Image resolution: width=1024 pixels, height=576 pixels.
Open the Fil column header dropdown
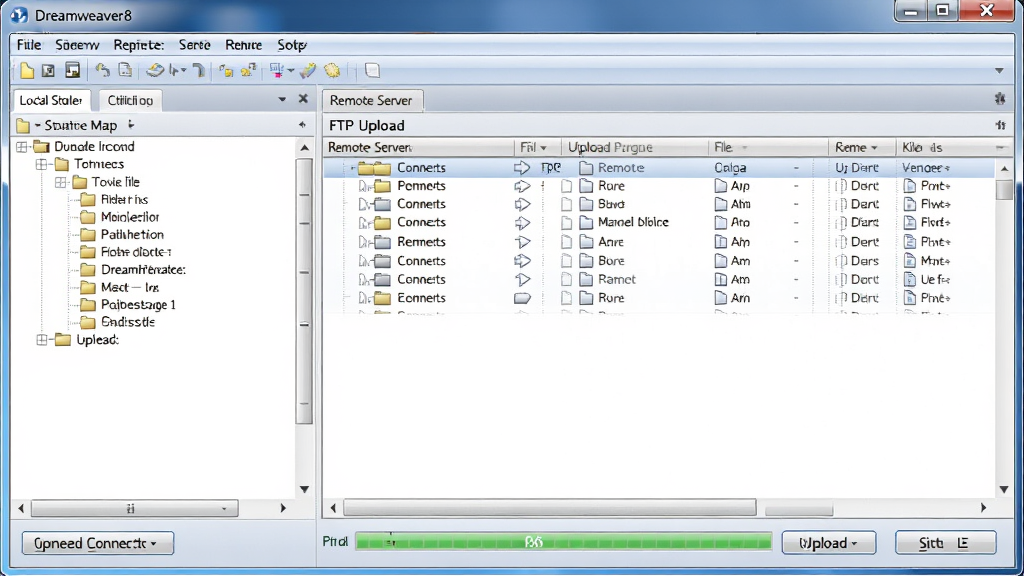coord(543,148)
